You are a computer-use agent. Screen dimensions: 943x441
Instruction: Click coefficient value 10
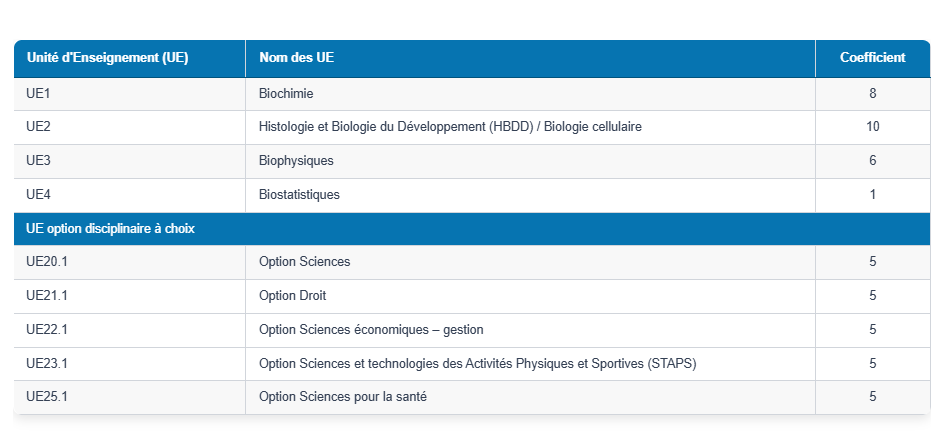(872, 127)
